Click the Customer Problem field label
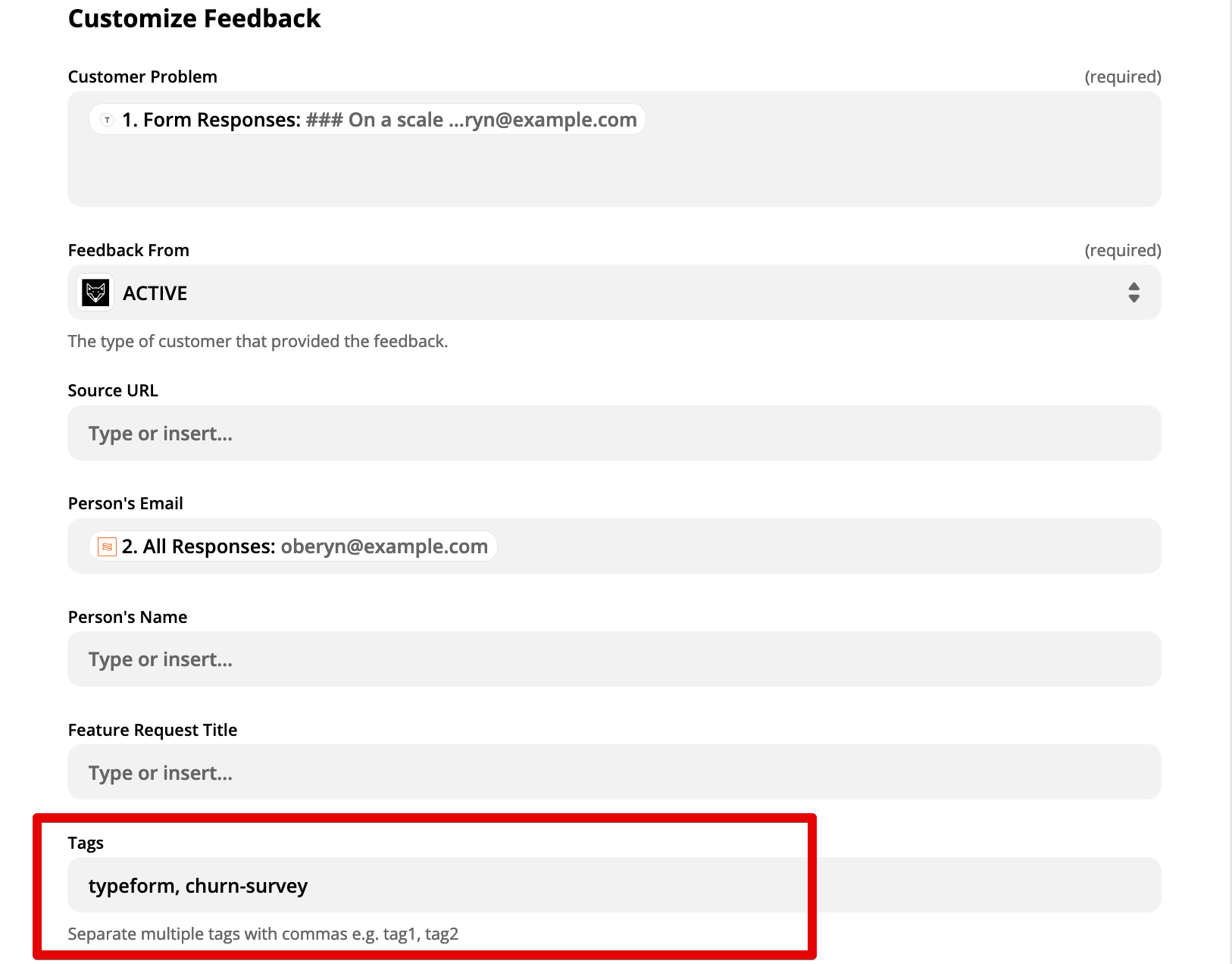 pyautogui.click(x=142, y=77)
